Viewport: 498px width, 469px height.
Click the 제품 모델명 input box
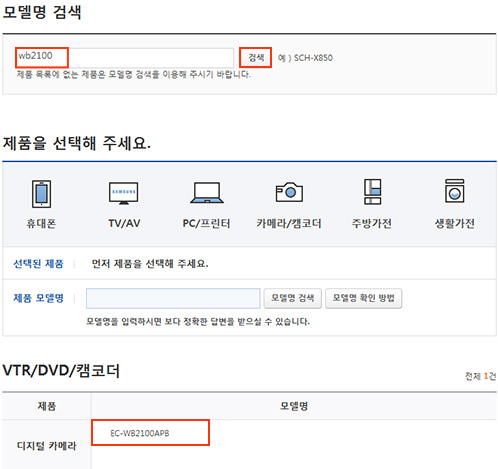(x=173, y=298)
